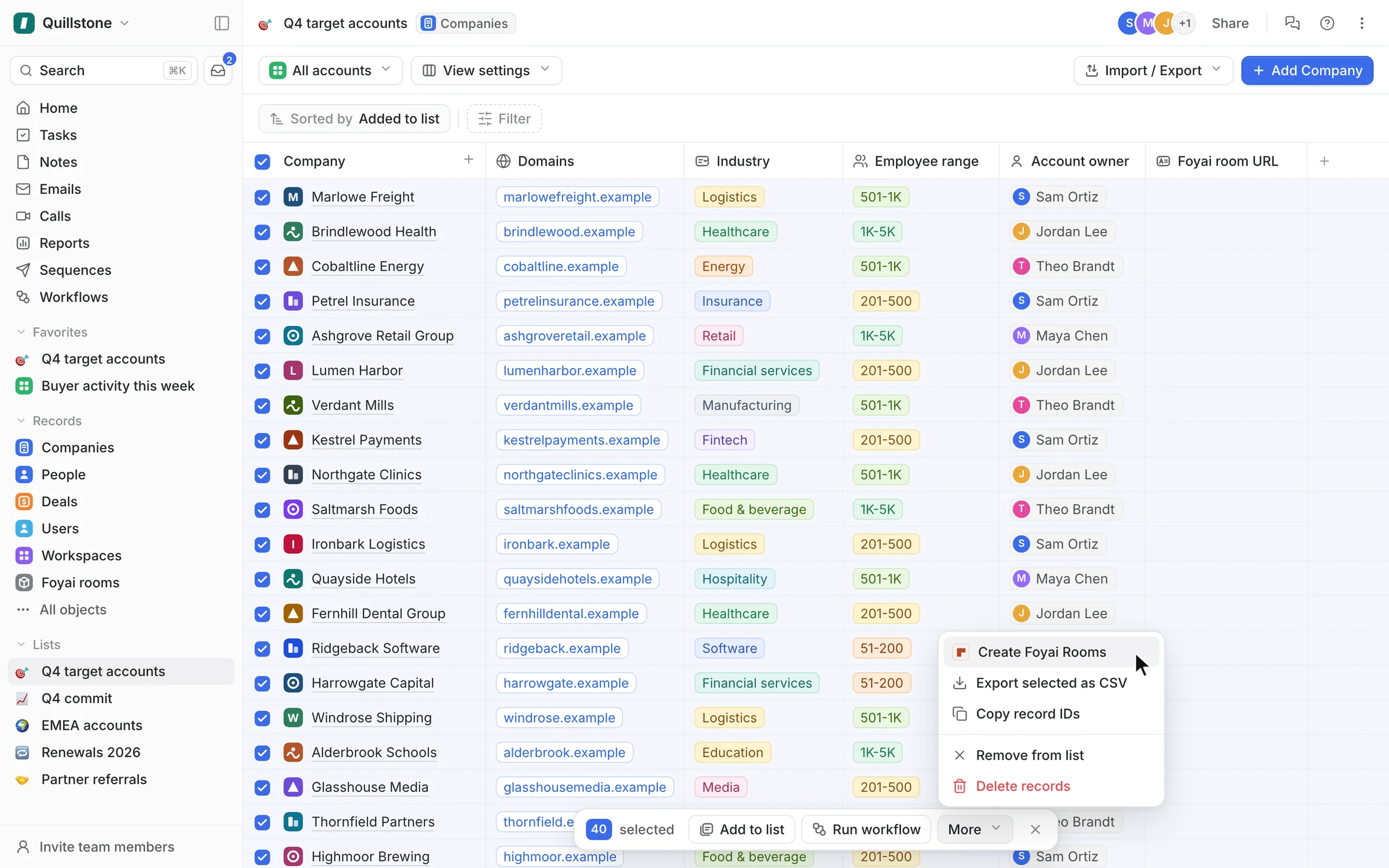Screen dimensions: 1389x868
Task: Open the inbox notifications icon
Action: tap(218, 71)
